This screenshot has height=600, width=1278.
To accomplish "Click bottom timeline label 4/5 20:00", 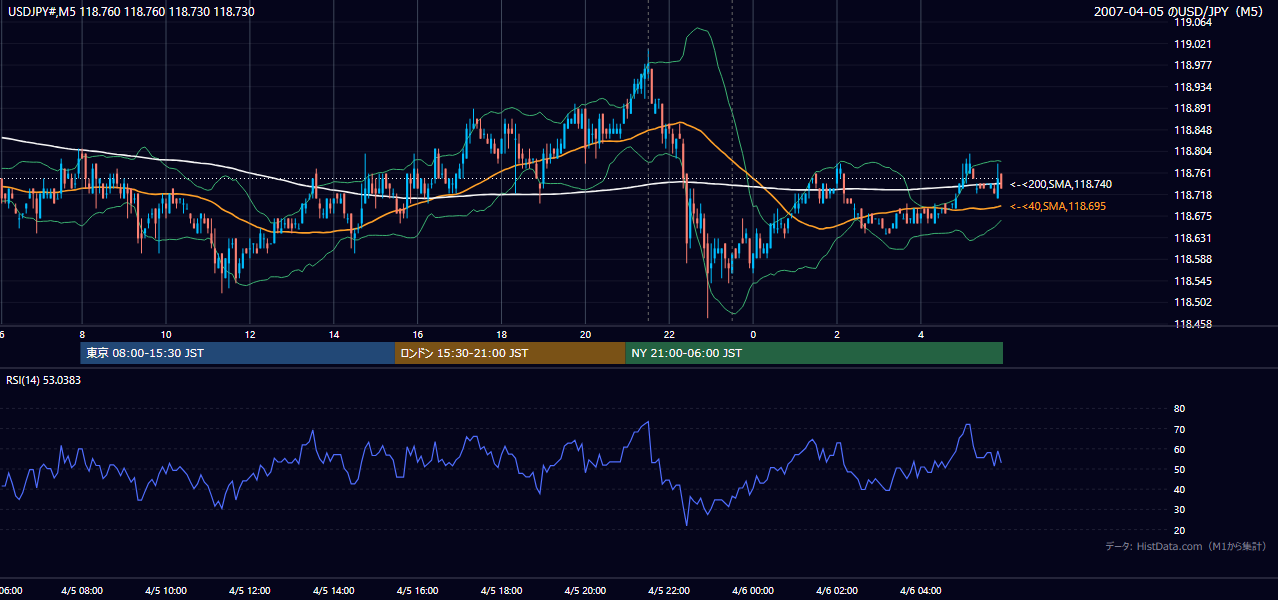I will tap(586, 591).
